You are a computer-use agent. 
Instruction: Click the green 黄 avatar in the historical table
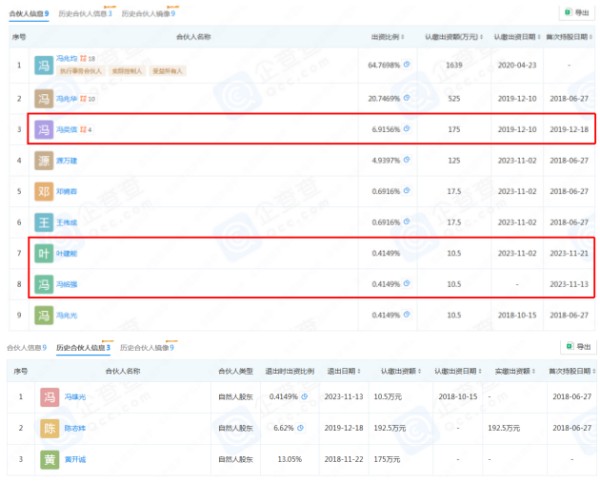point(50,460)
